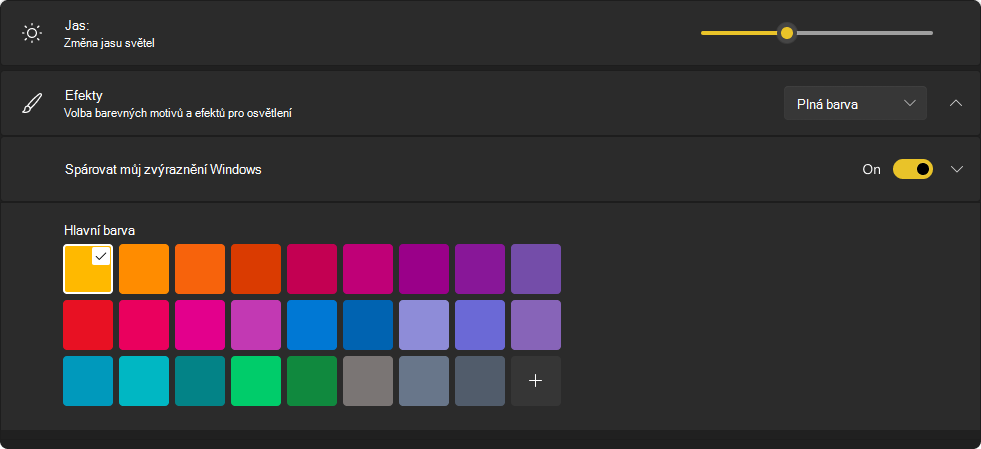This screenshot has width=981, height=449.
Task: Pick the orange swatch next to the yellow one
Action: pyautogui.click(x=144, y=269)
